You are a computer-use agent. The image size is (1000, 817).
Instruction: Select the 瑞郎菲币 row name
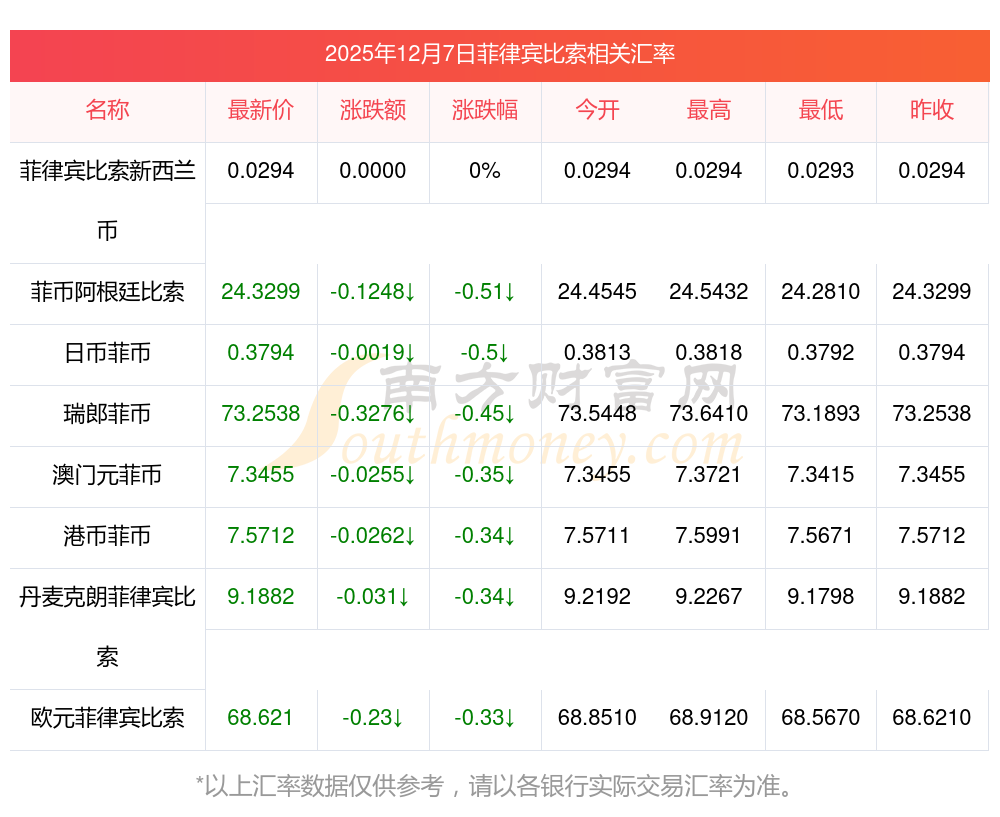(107, 414)
